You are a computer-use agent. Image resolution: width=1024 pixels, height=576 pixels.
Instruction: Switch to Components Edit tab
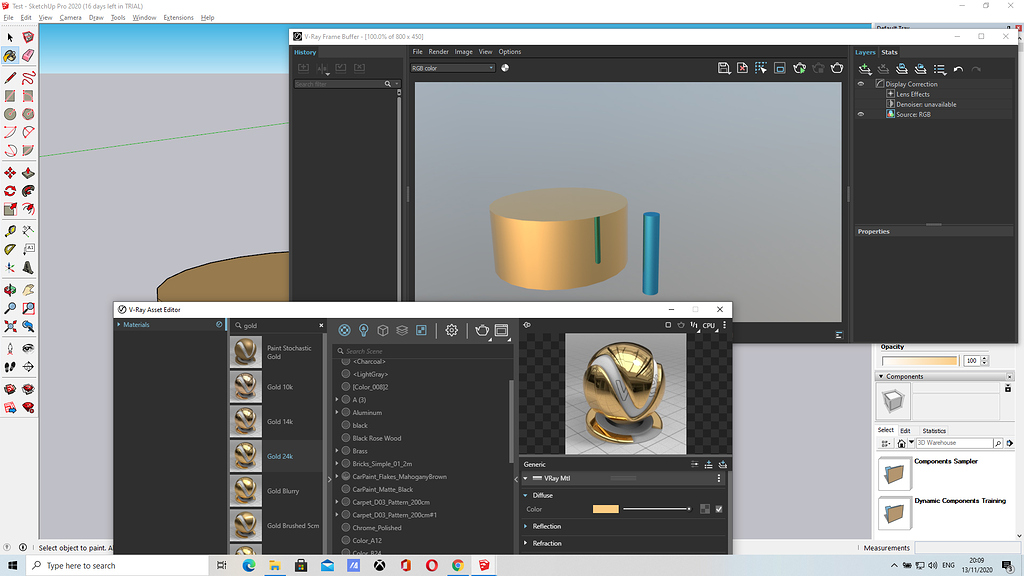(x=905, y=431)
